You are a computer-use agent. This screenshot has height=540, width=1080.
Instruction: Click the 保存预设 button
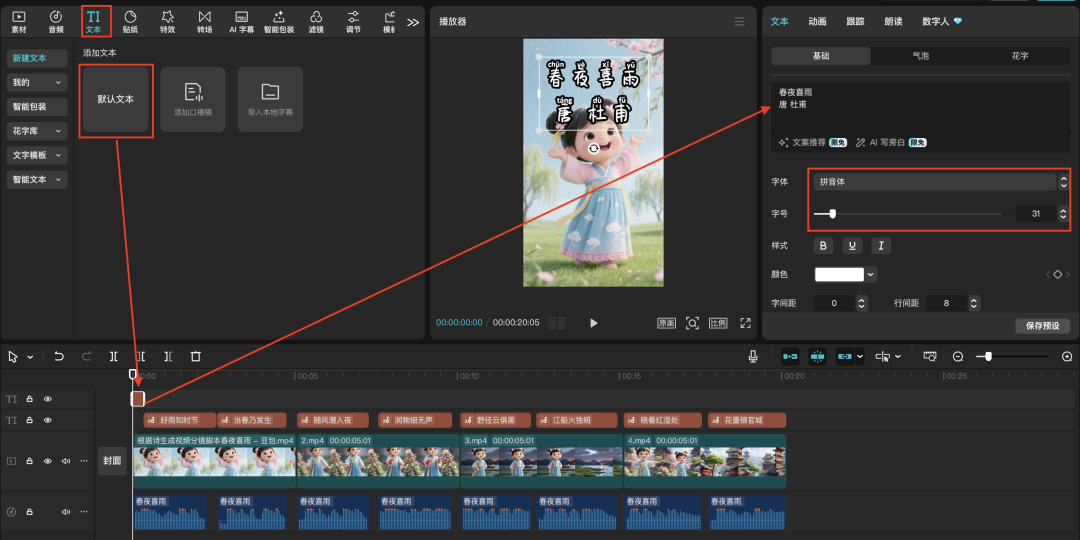click(1042, 326)
